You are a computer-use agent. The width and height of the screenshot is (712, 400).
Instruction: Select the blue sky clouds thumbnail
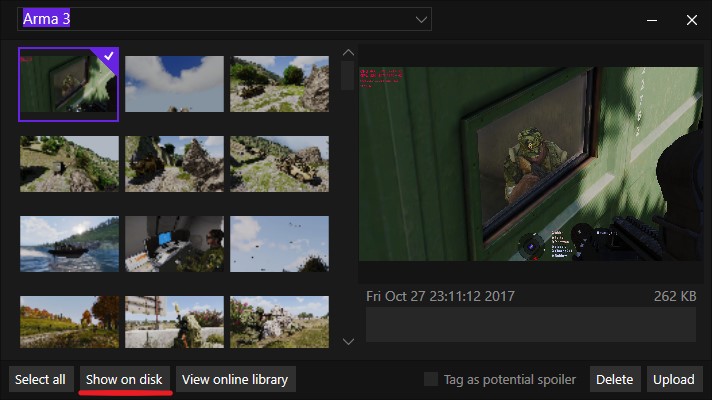pos(174,84)
